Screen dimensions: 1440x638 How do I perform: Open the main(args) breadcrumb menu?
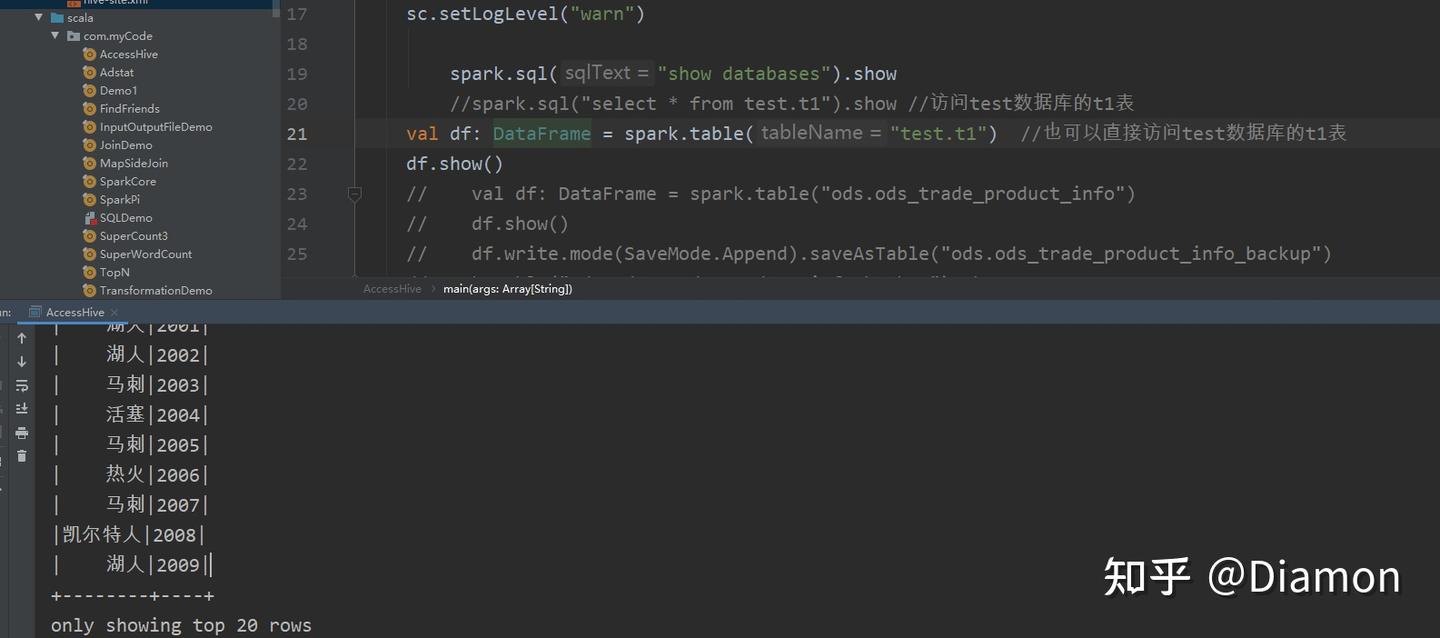point(508,288)
